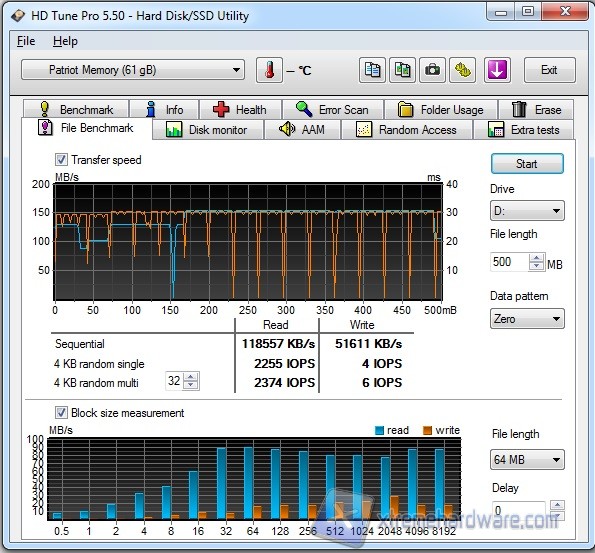Viewport: 595px width, 553px height.
Task: Click the Disk monitor tab's chart icon
Action: coord(174,129)
